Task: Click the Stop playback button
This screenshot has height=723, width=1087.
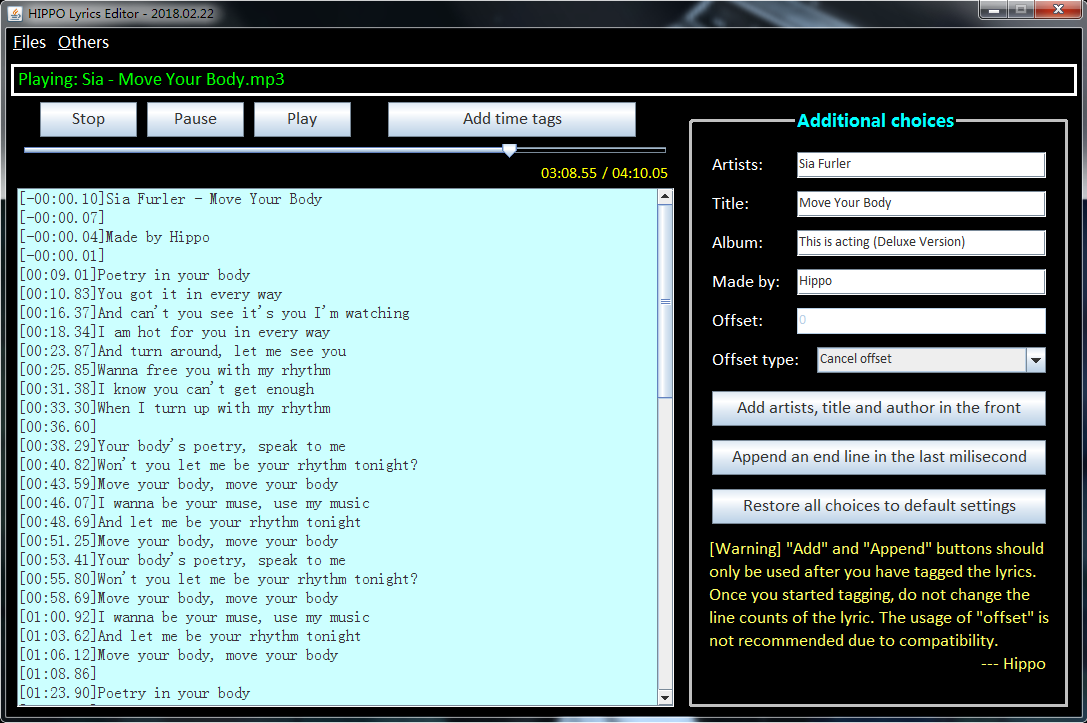Action: pos(88,119)
